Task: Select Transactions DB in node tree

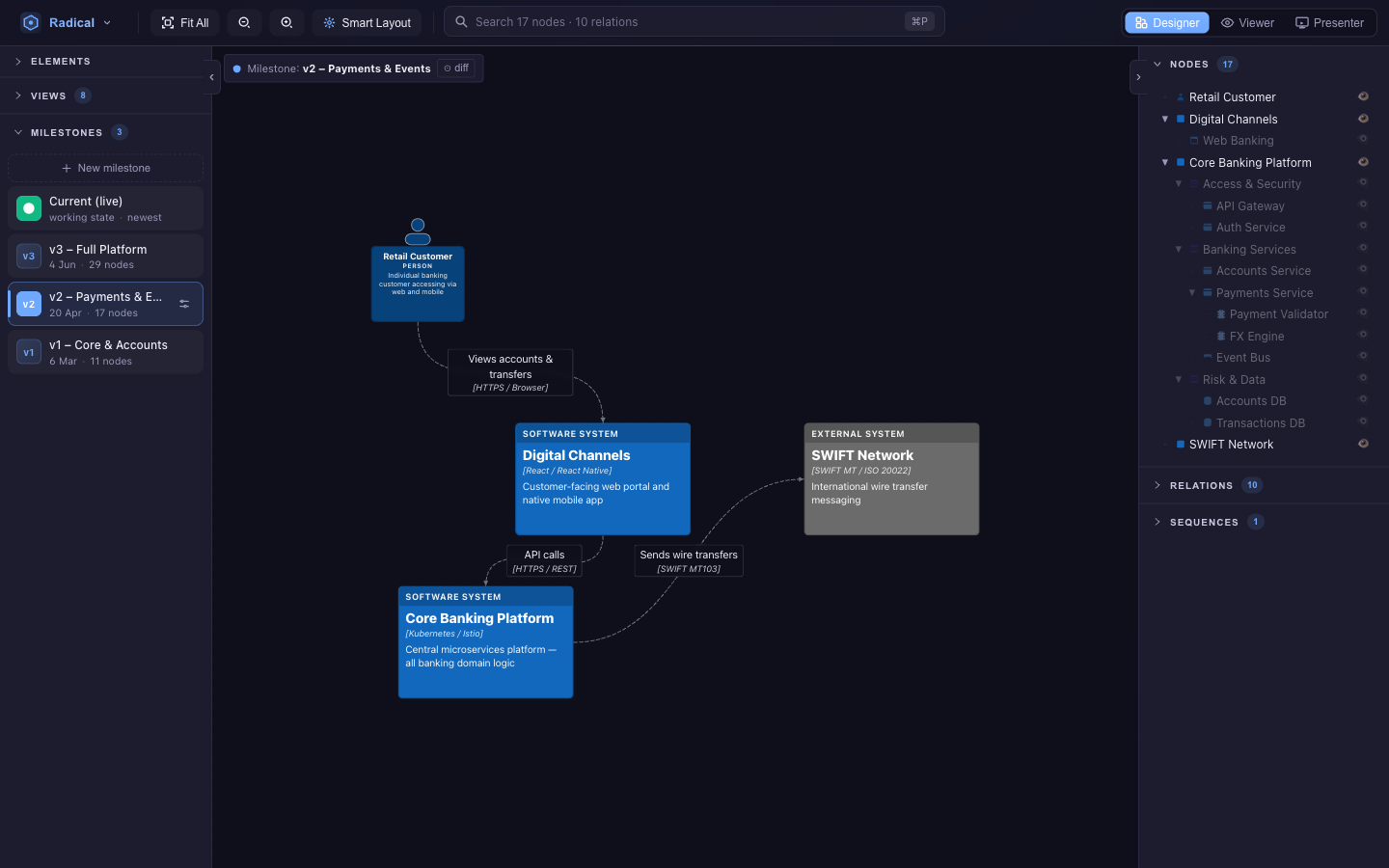Action: (1260, 422)
